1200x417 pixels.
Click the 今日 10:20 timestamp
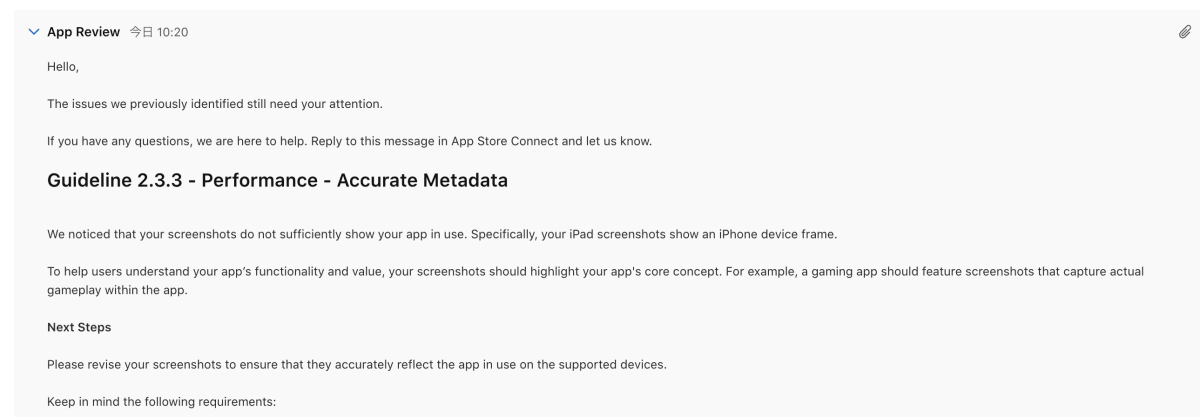pyautogui.click(x=159, y=33)
